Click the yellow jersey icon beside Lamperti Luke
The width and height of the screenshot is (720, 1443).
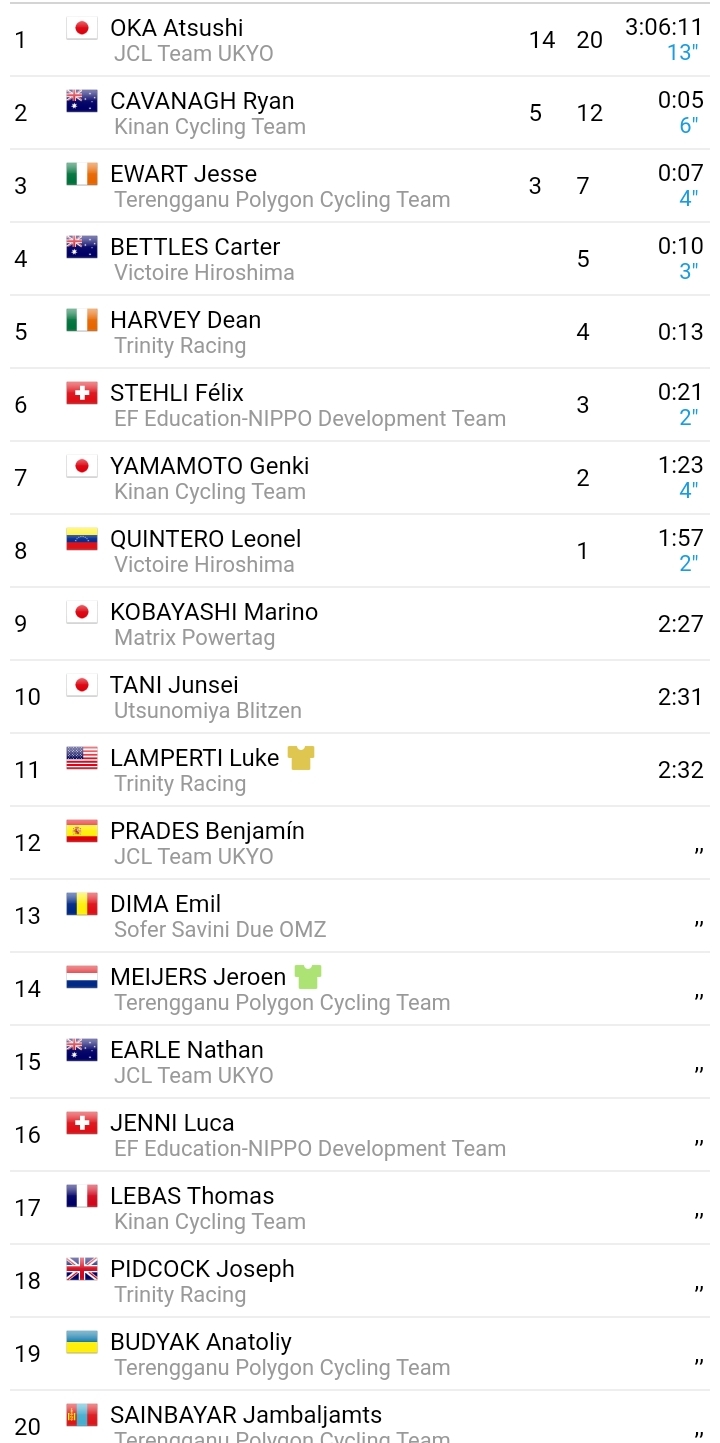click(x=301, y=758)
